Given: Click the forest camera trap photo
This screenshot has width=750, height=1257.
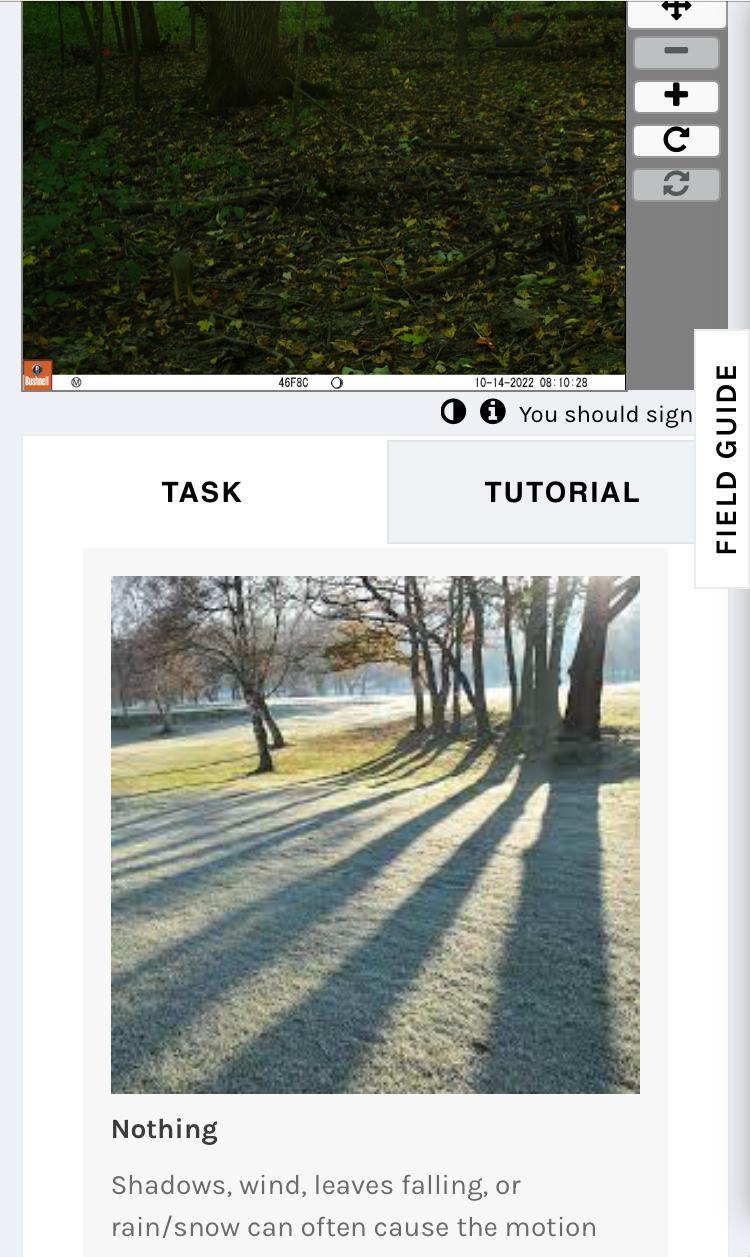Looking at the screenshot, I should click(x=324, y=187).
